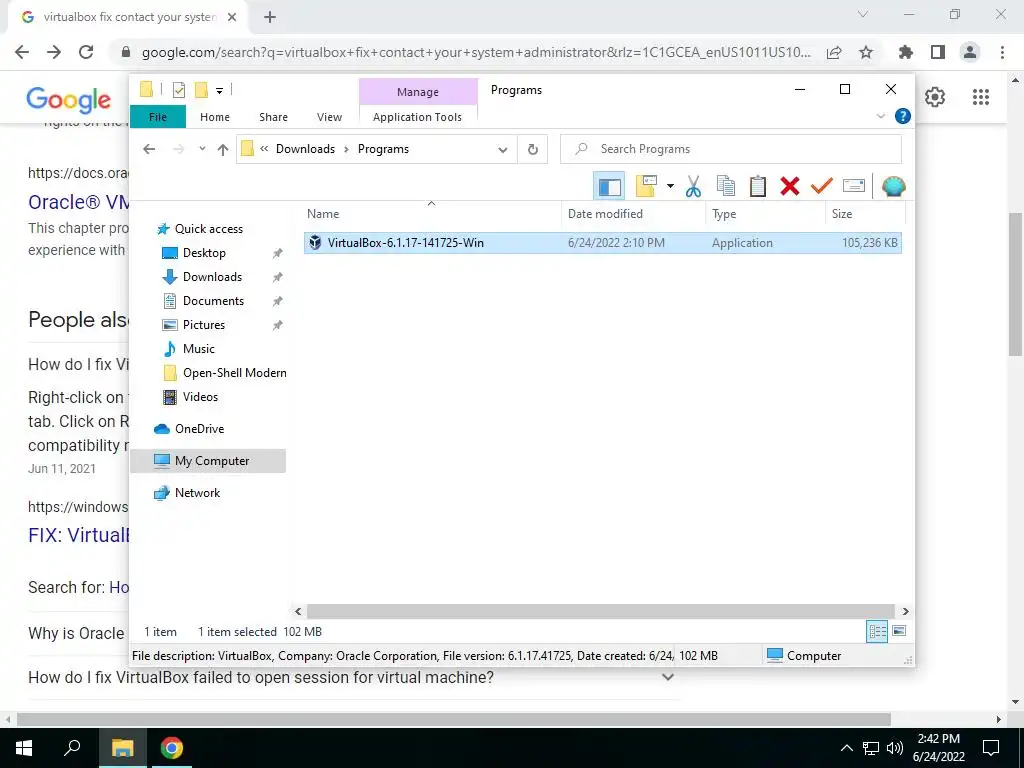
Task: Click the New Folder icon in title bar
Action: pos(201,90)
